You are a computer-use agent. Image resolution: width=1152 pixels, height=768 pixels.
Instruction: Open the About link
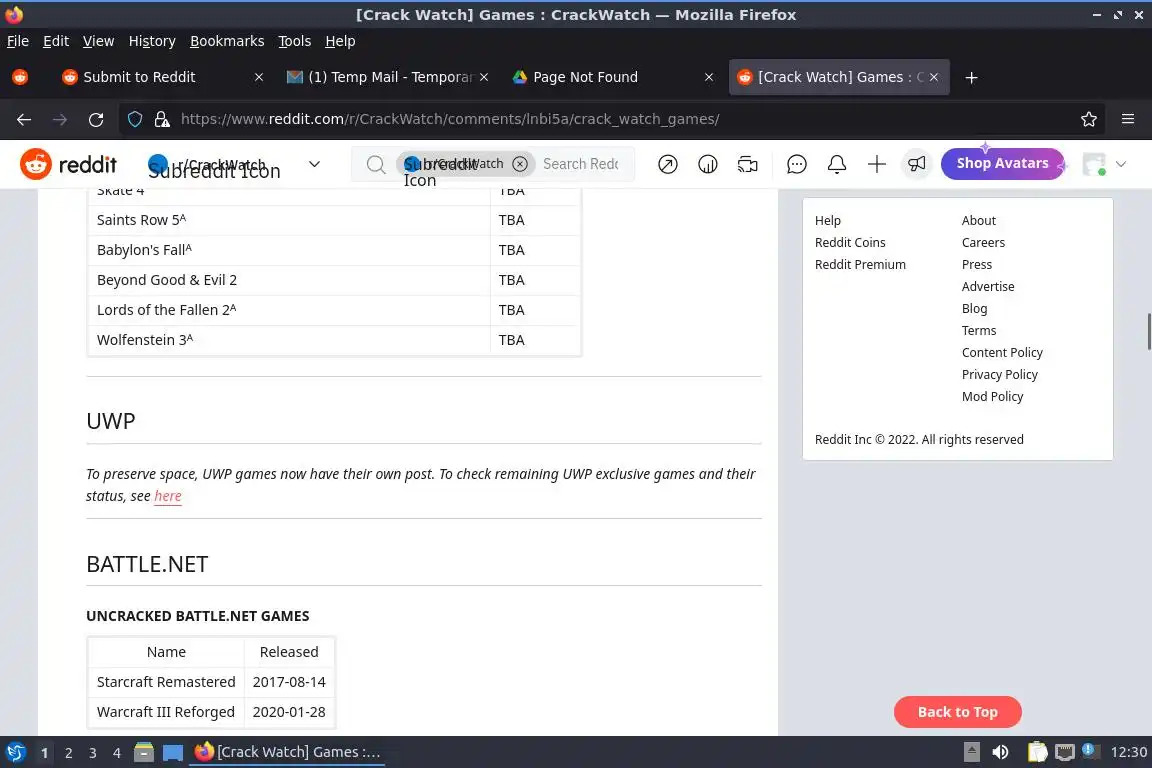point(979,220)
